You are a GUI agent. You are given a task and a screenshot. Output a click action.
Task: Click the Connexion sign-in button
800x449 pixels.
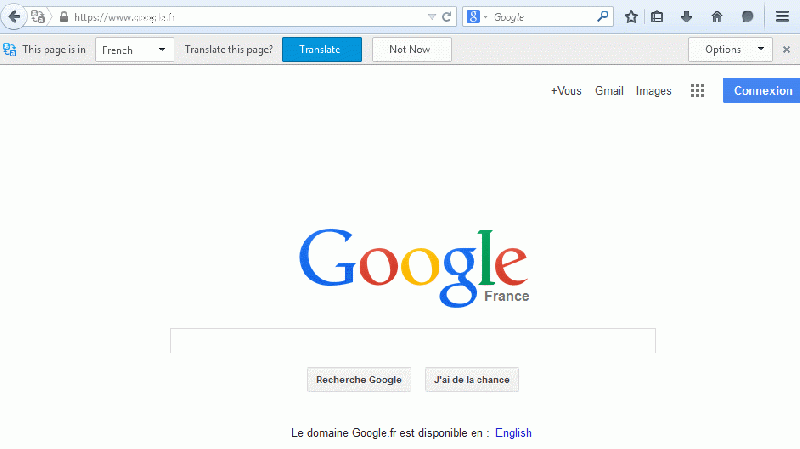coord(762,90)
